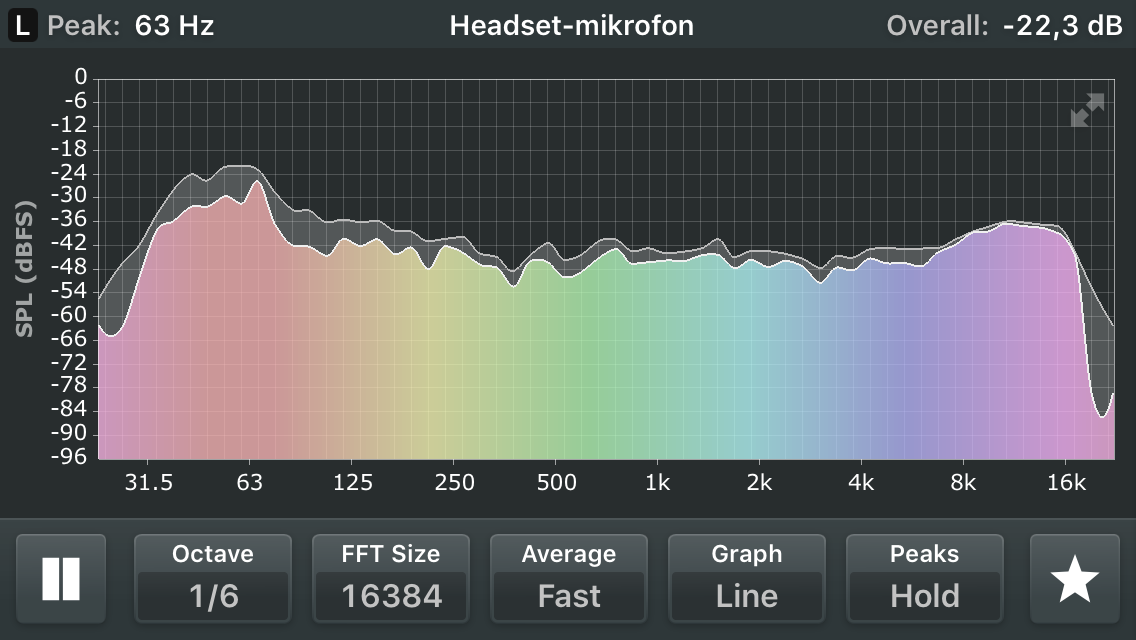Select the 63 frequency axis label
Image resolution: width=1136 pixels, height=640 pixels.
click(249, 483)
